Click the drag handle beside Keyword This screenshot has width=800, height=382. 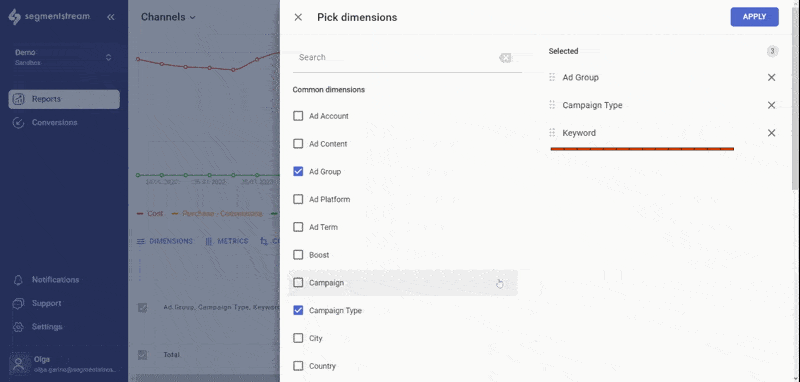pyautogui.click(x=552, y=133)
